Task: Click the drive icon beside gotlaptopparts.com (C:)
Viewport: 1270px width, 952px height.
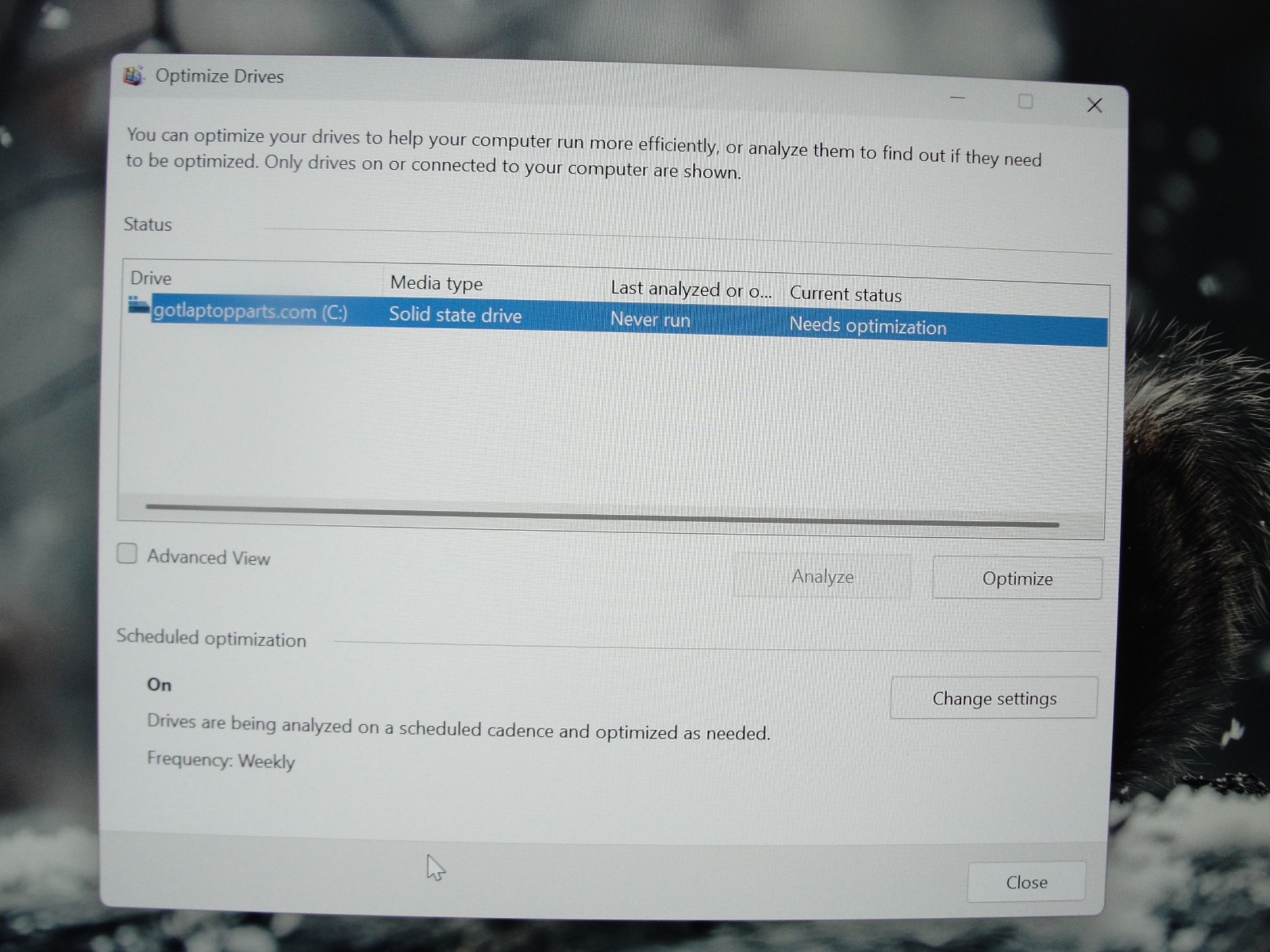Action: (139, 305)
